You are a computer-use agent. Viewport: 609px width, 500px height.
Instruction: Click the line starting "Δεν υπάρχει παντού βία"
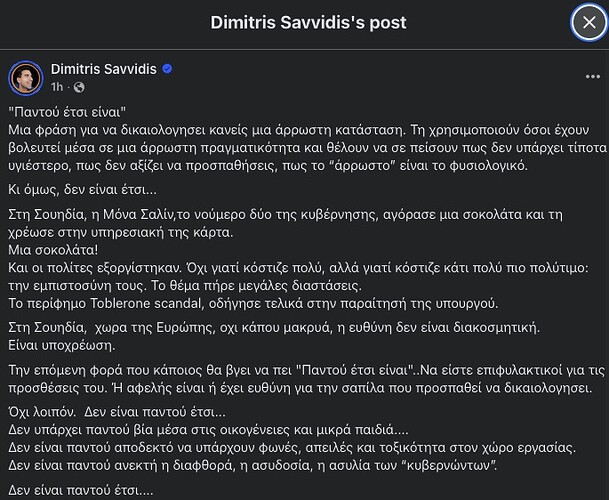pyautogui.click(x=208, y=430)
